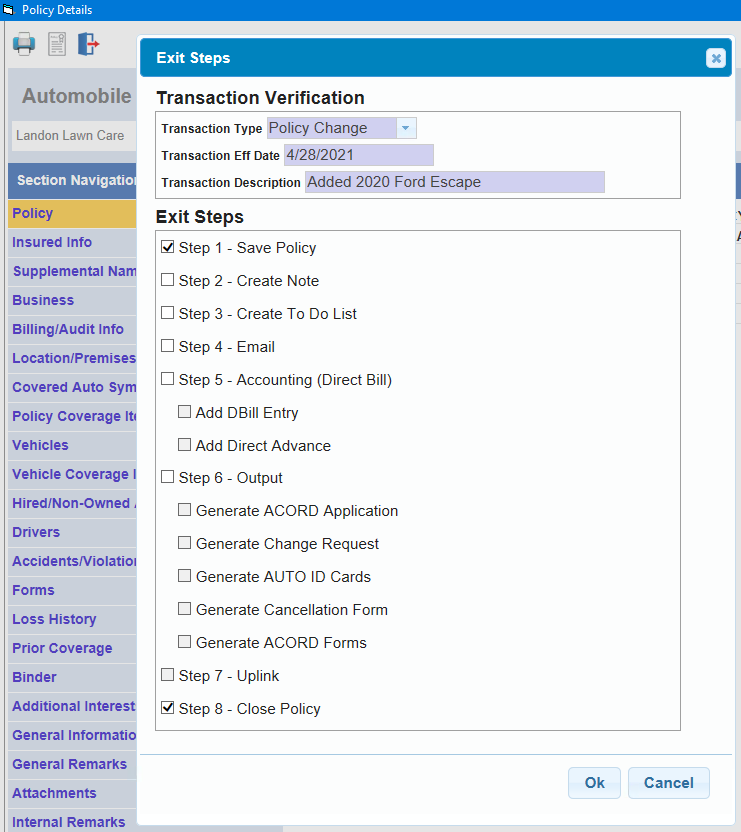Open Prior Coverage section

[72, 648]
